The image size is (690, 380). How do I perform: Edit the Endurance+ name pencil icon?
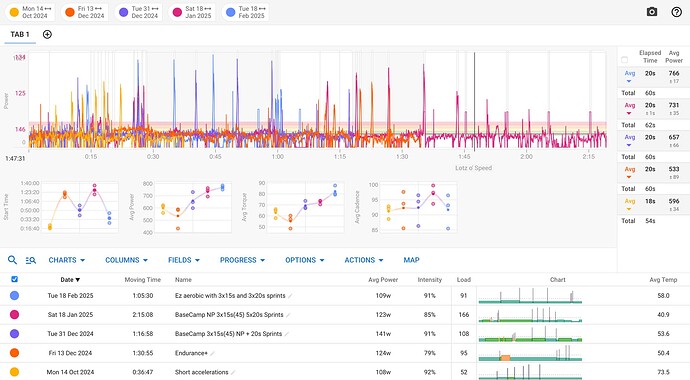[x=213, y=353]
